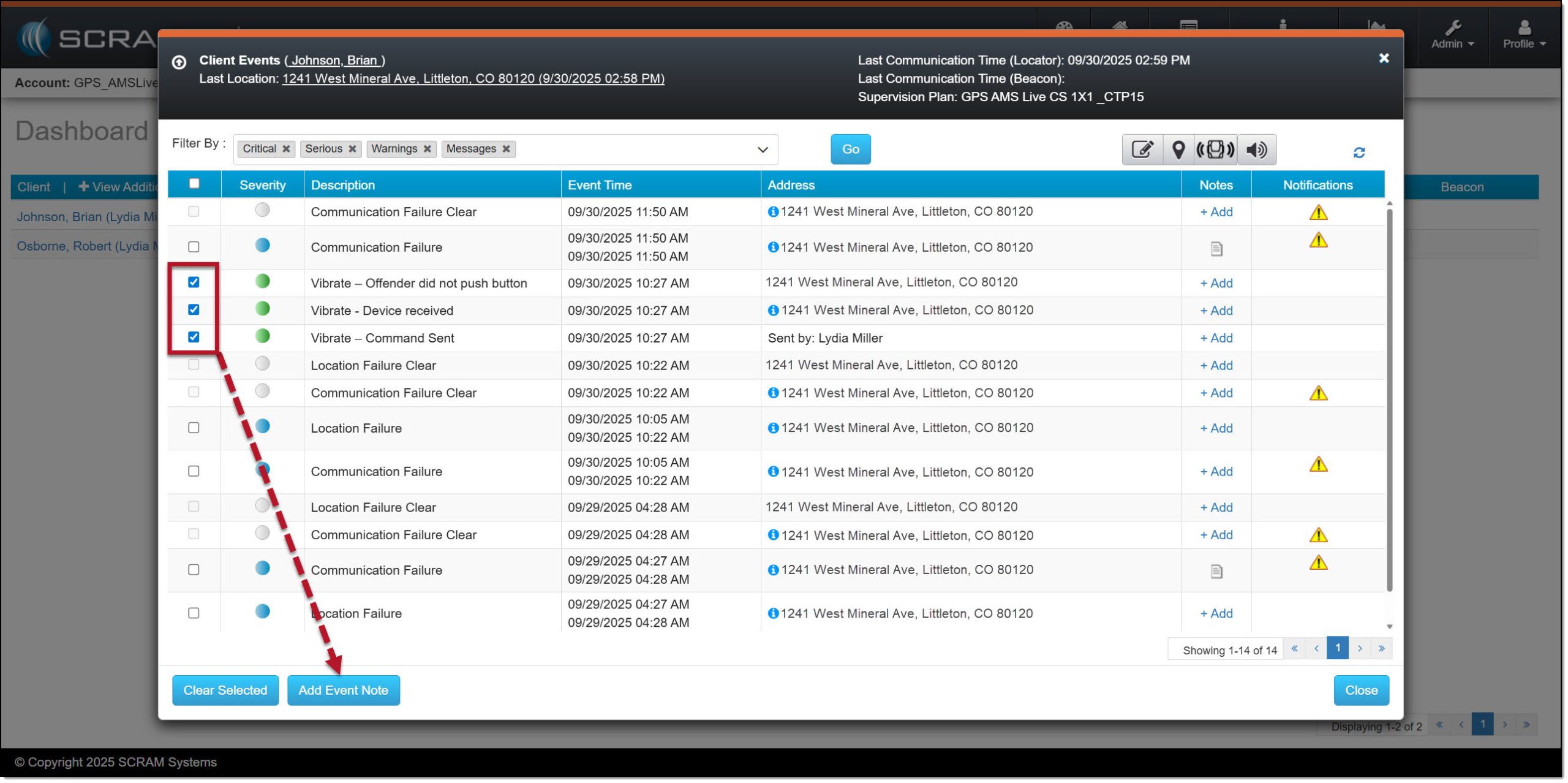Check the 10:05 AM Location Failure row checkbox
This screenshot has height=783, width=1568.
pyautogui.click(x=194, y=428)
